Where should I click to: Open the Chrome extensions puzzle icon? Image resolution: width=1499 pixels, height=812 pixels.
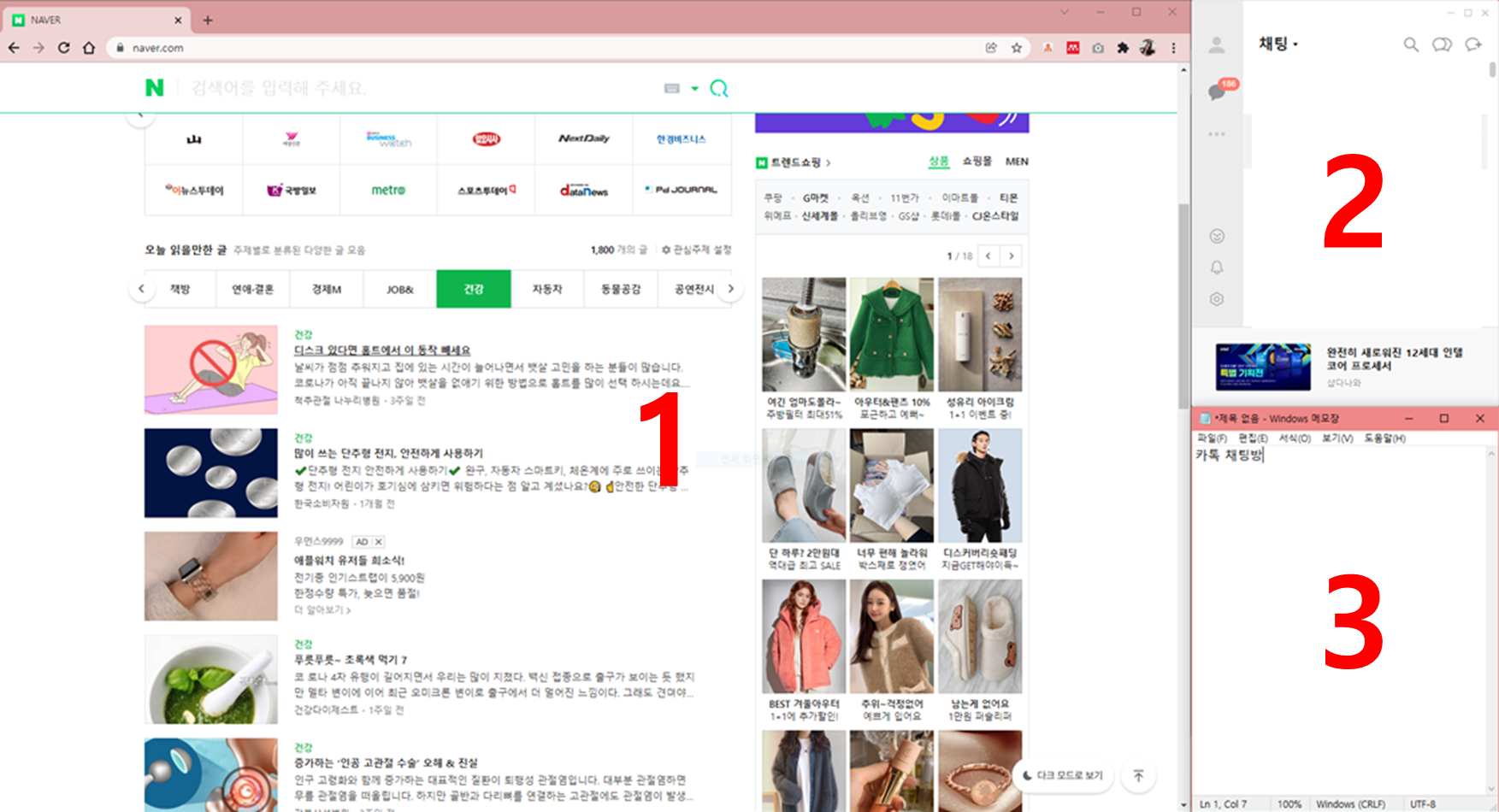coord(1123,48)
